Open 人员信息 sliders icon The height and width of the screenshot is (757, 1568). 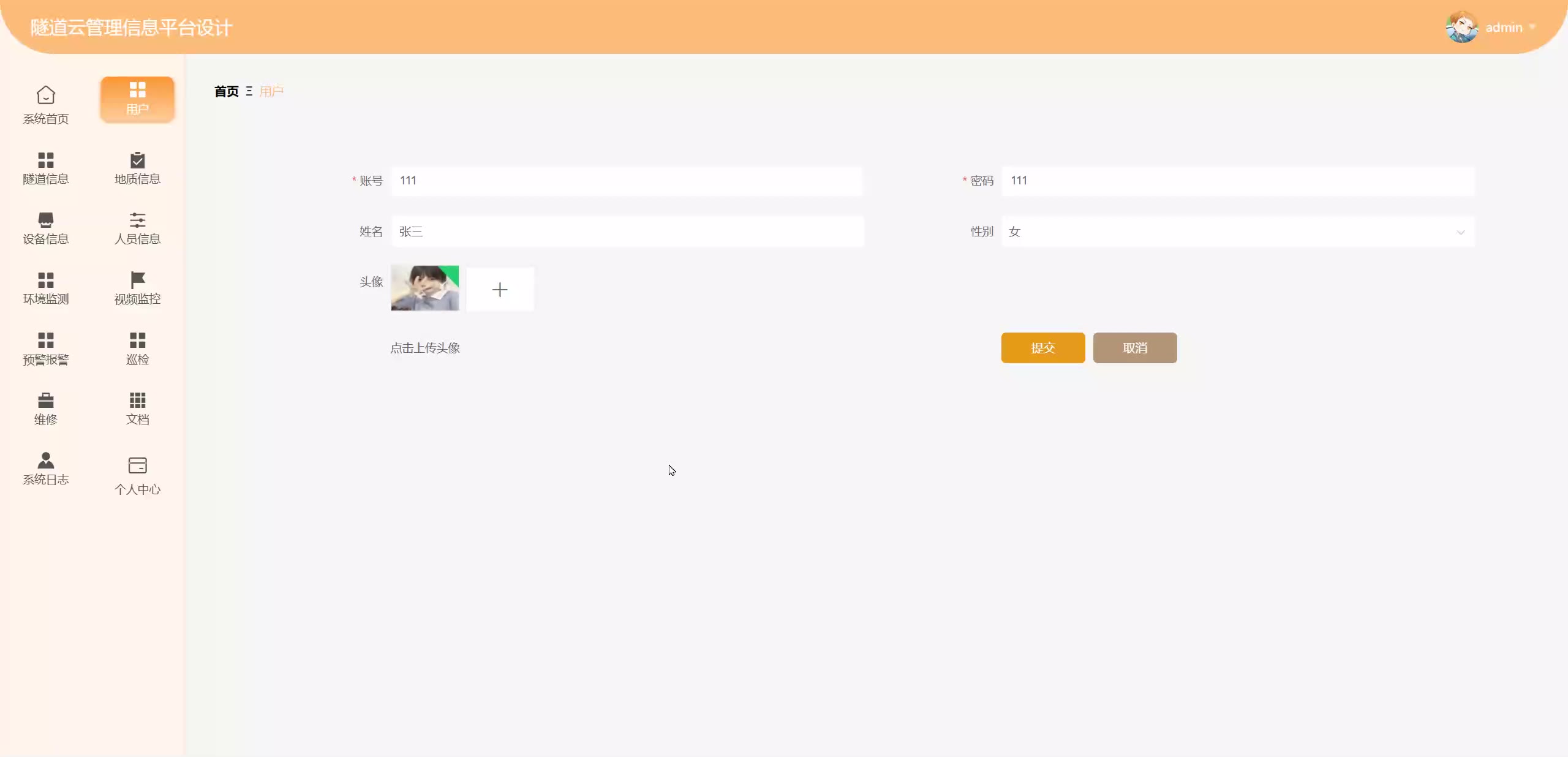137,220
